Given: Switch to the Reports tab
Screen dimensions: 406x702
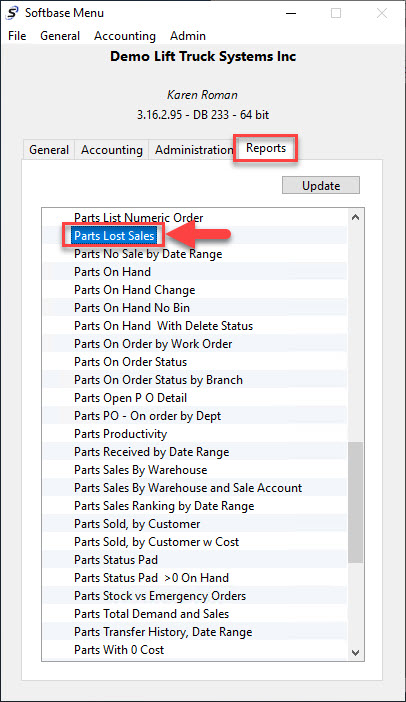Looking at the screenshot, I should pyautogui.click(x=266, y=148).
